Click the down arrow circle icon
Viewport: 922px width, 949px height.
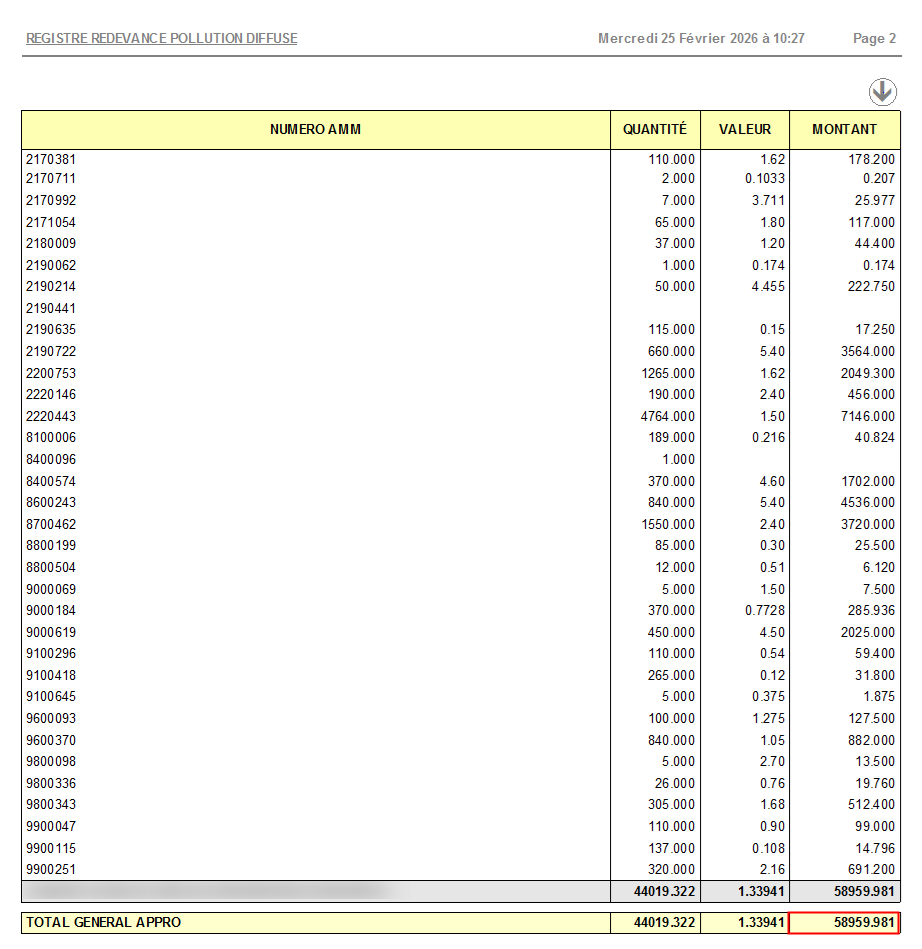[882, 92]
